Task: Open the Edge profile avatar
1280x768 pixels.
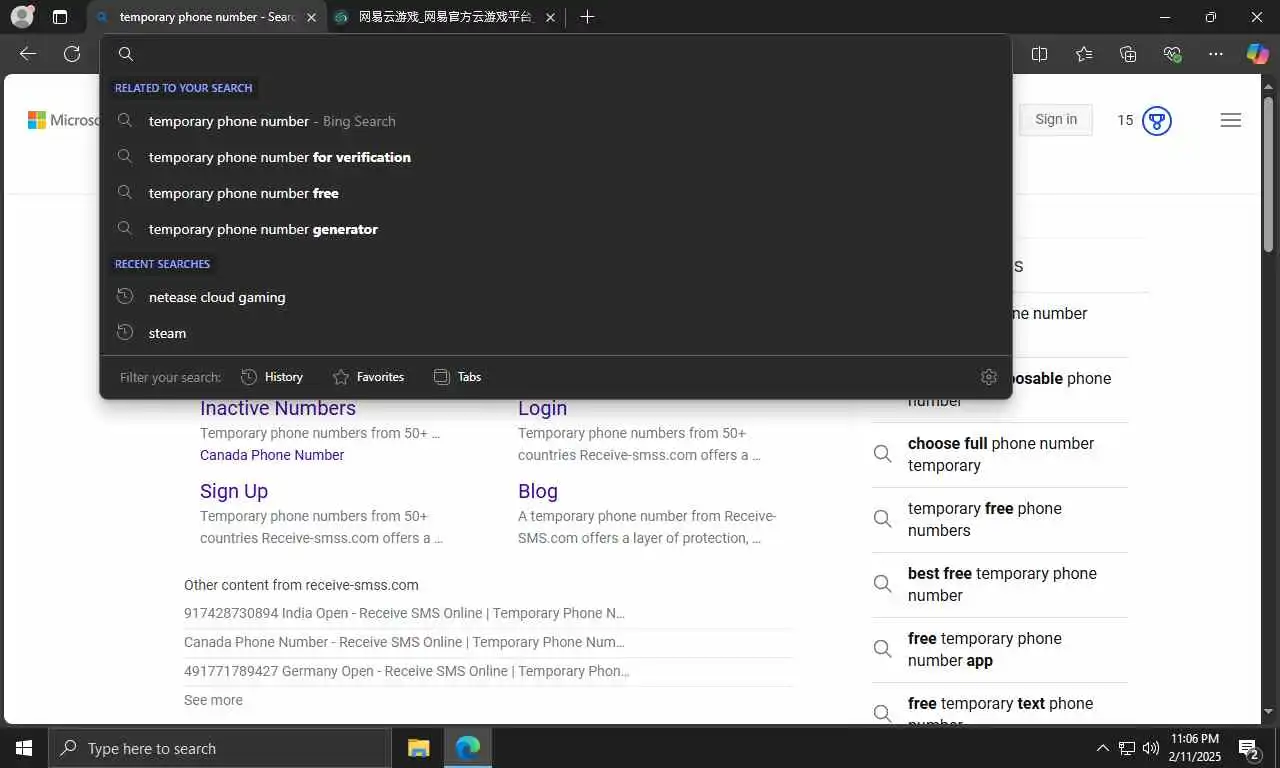Action: [x=22, y=17]
